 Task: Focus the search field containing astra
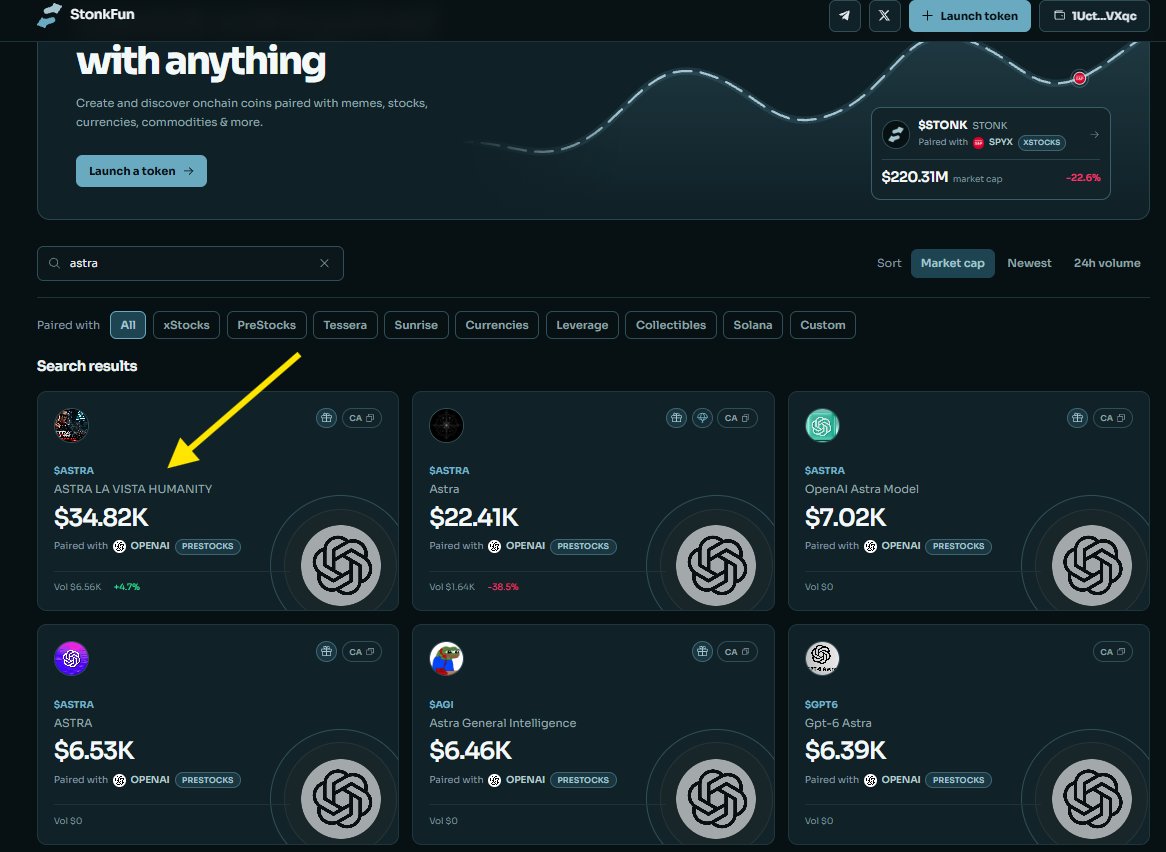(190, 263)
